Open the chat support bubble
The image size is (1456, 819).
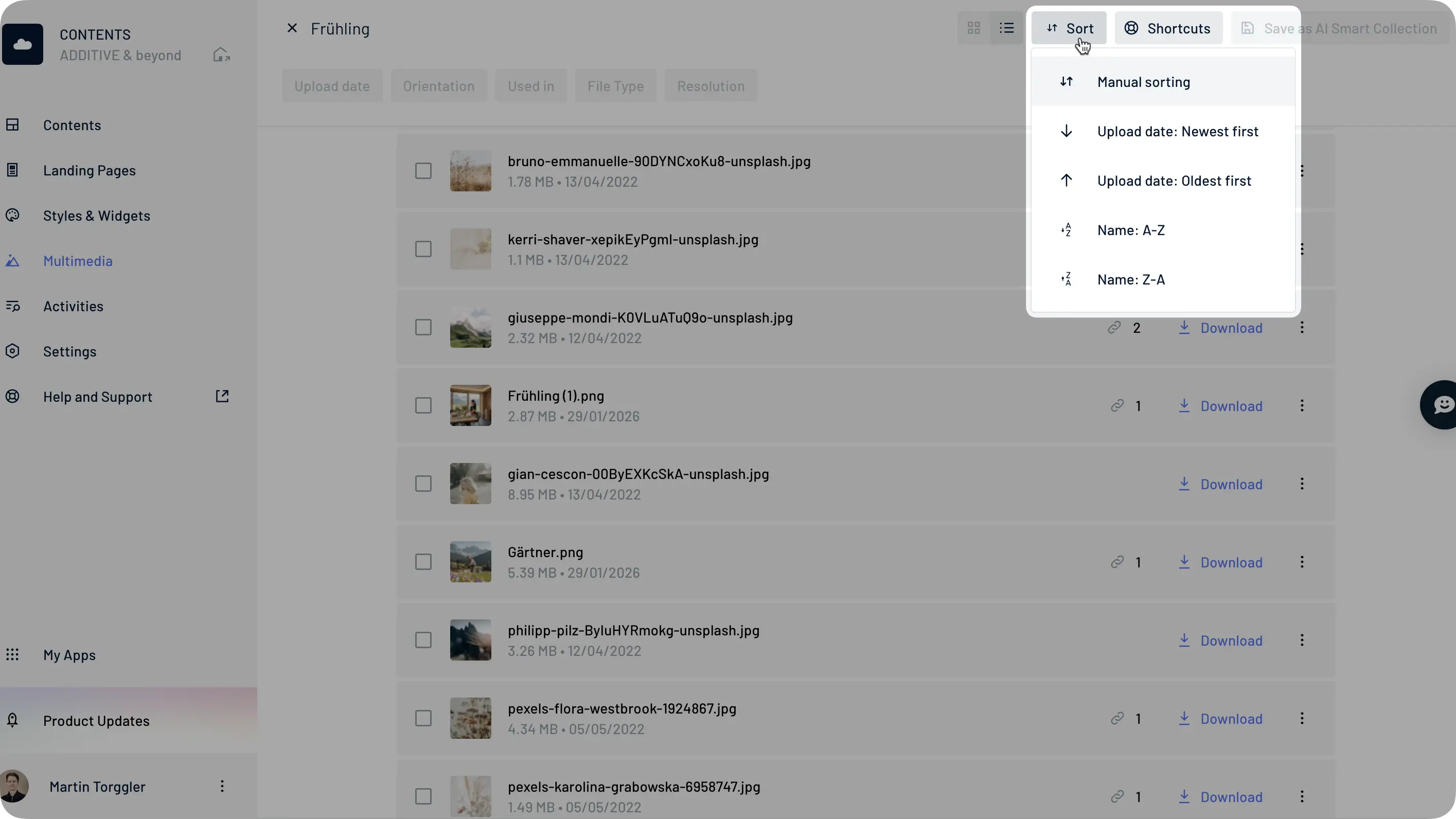[x=1440, y=405]
